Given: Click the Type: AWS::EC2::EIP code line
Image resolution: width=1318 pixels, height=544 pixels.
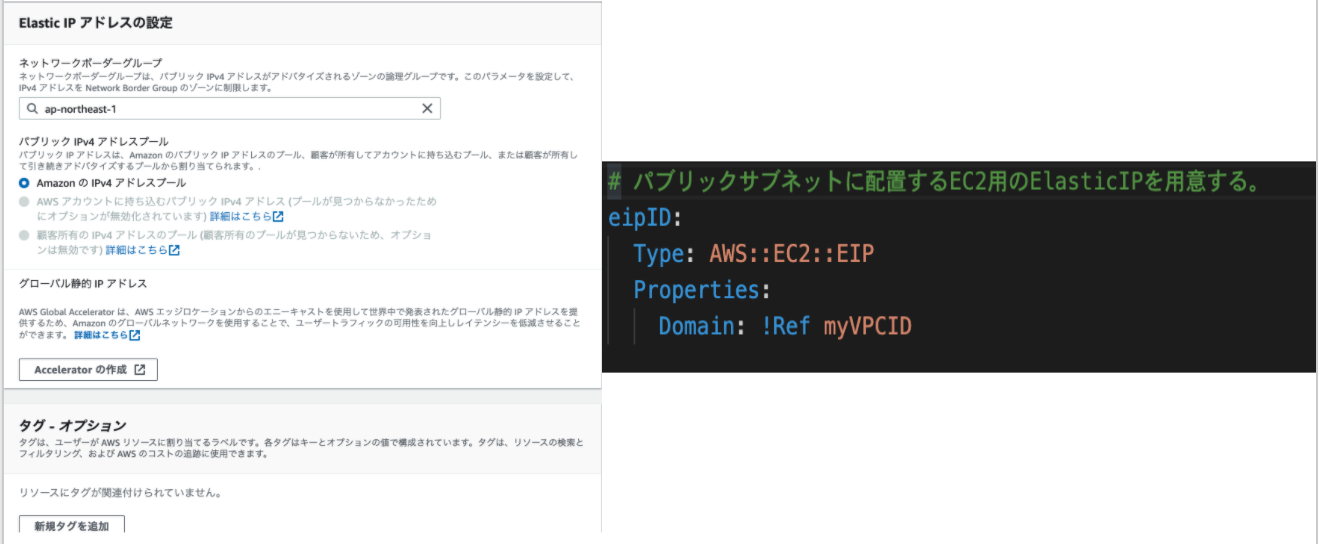Looking at the screenshot, I should click(754, 254).
